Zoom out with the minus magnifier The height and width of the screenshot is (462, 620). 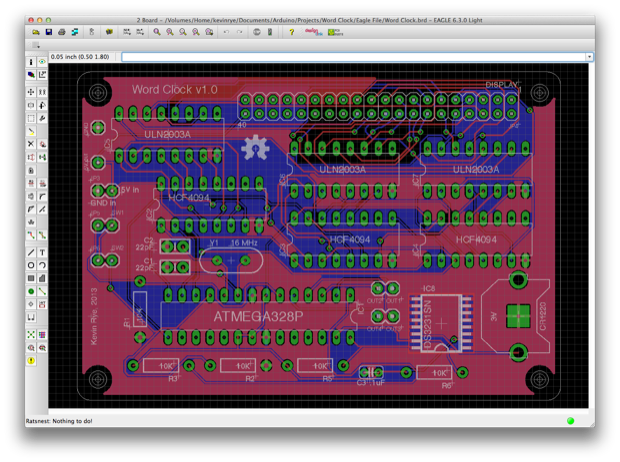click(x=183, y=32)
